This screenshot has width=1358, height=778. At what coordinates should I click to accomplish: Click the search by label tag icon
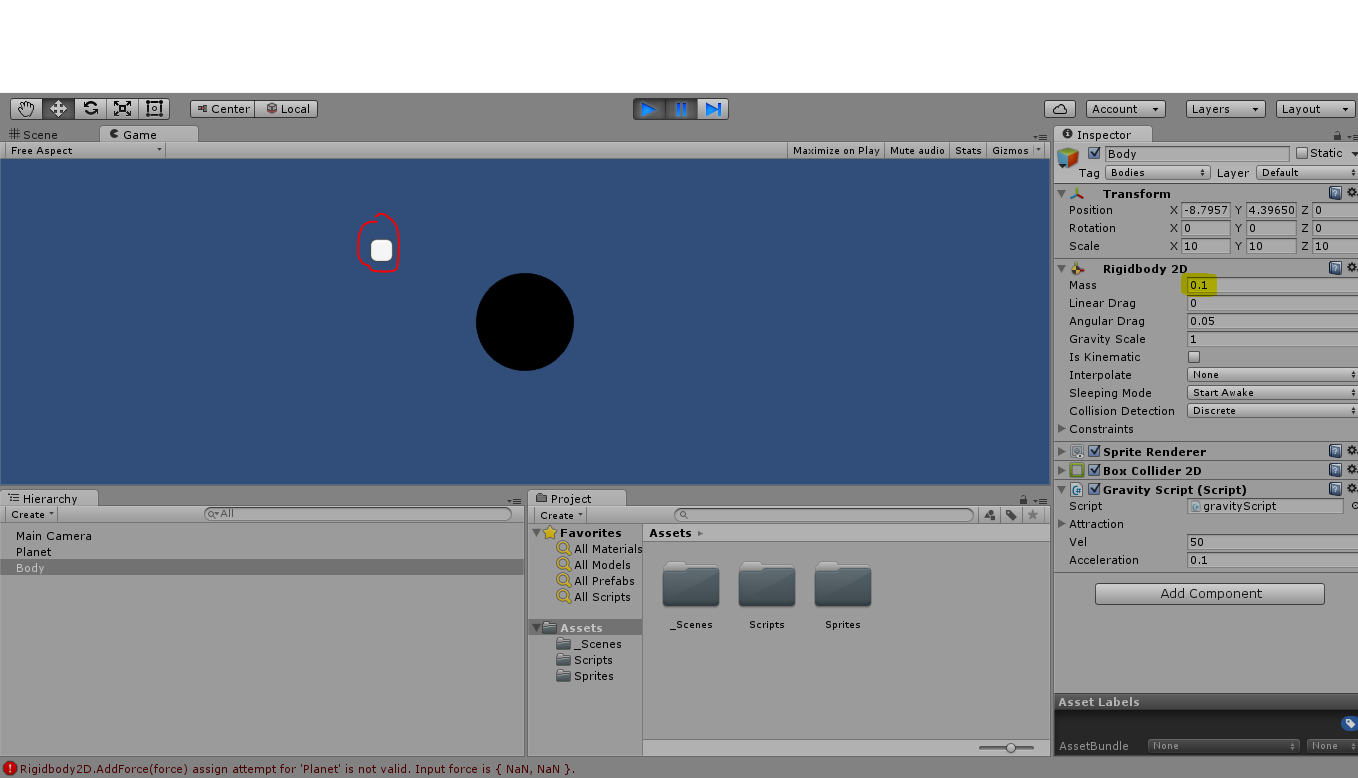[x=1012, y=515]
